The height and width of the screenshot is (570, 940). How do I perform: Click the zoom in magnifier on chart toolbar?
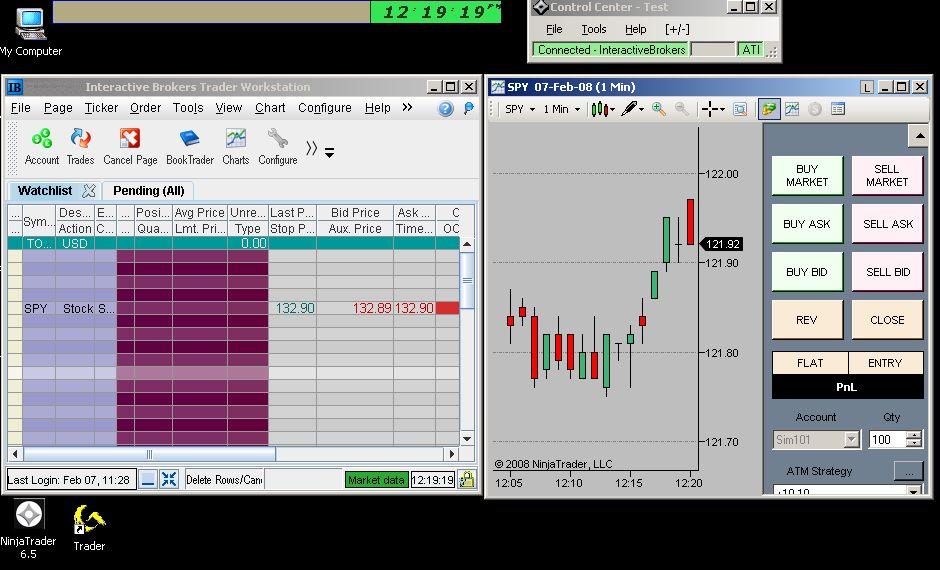tap(659, 109)
